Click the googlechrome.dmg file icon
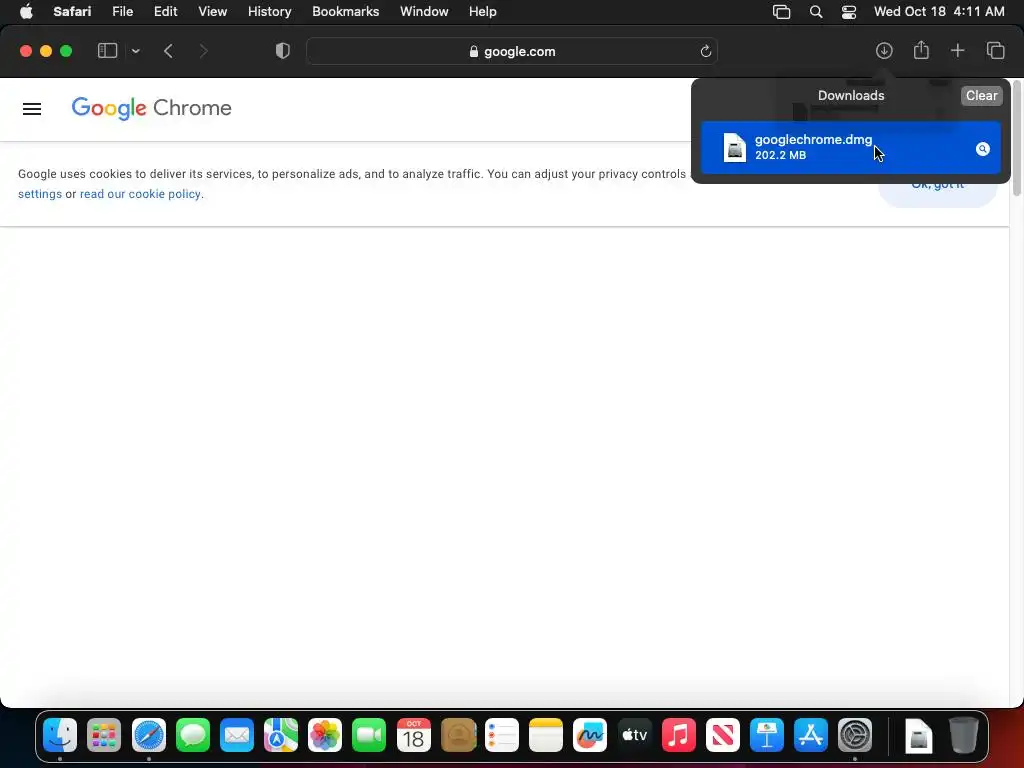The image size is (1024, 768). pyautogui.click(x=735, y=147)
